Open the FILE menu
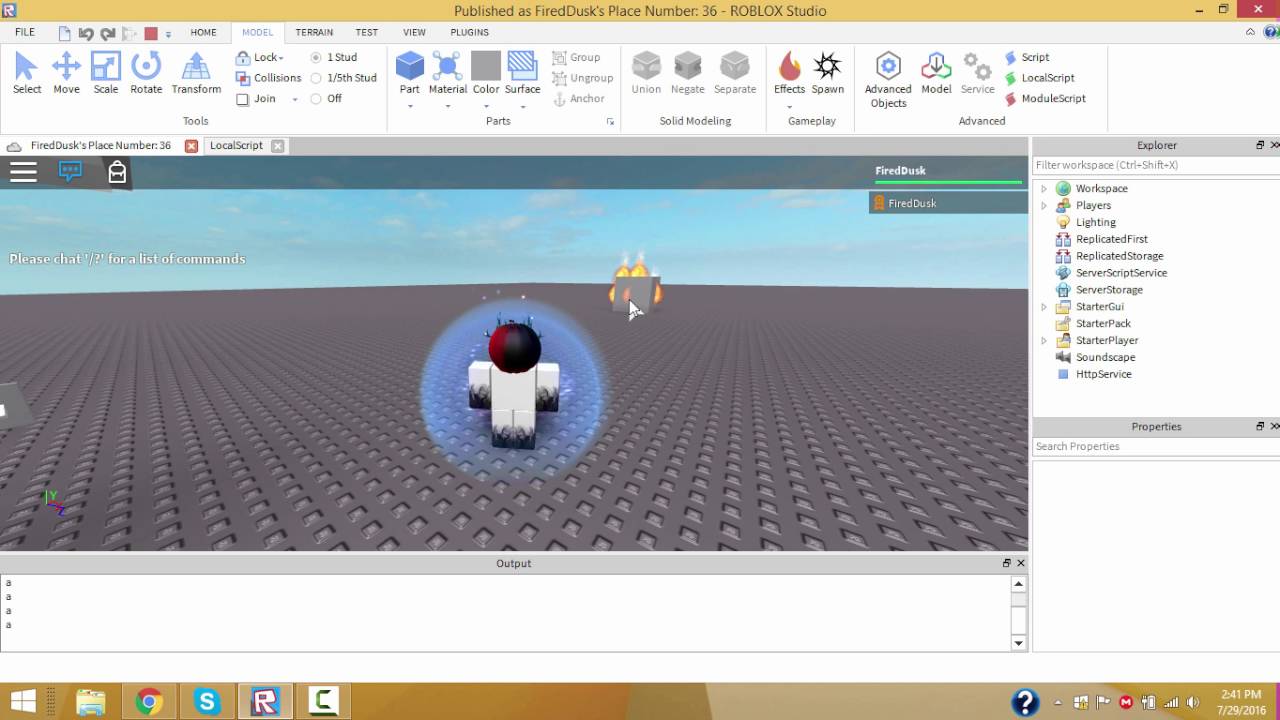The width and height of the screenshot is (1280, 720). pyautogui.click(x=25, y=32)
